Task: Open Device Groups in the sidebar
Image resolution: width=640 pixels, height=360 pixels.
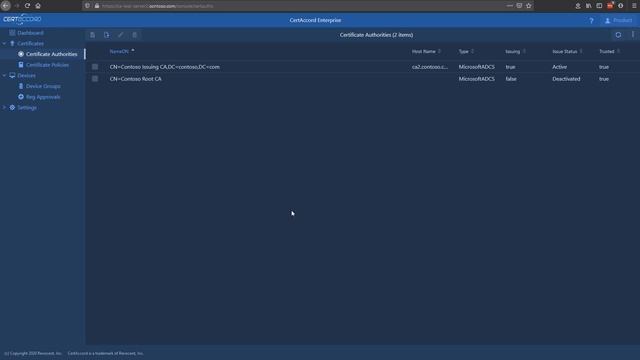Action: 43,86
